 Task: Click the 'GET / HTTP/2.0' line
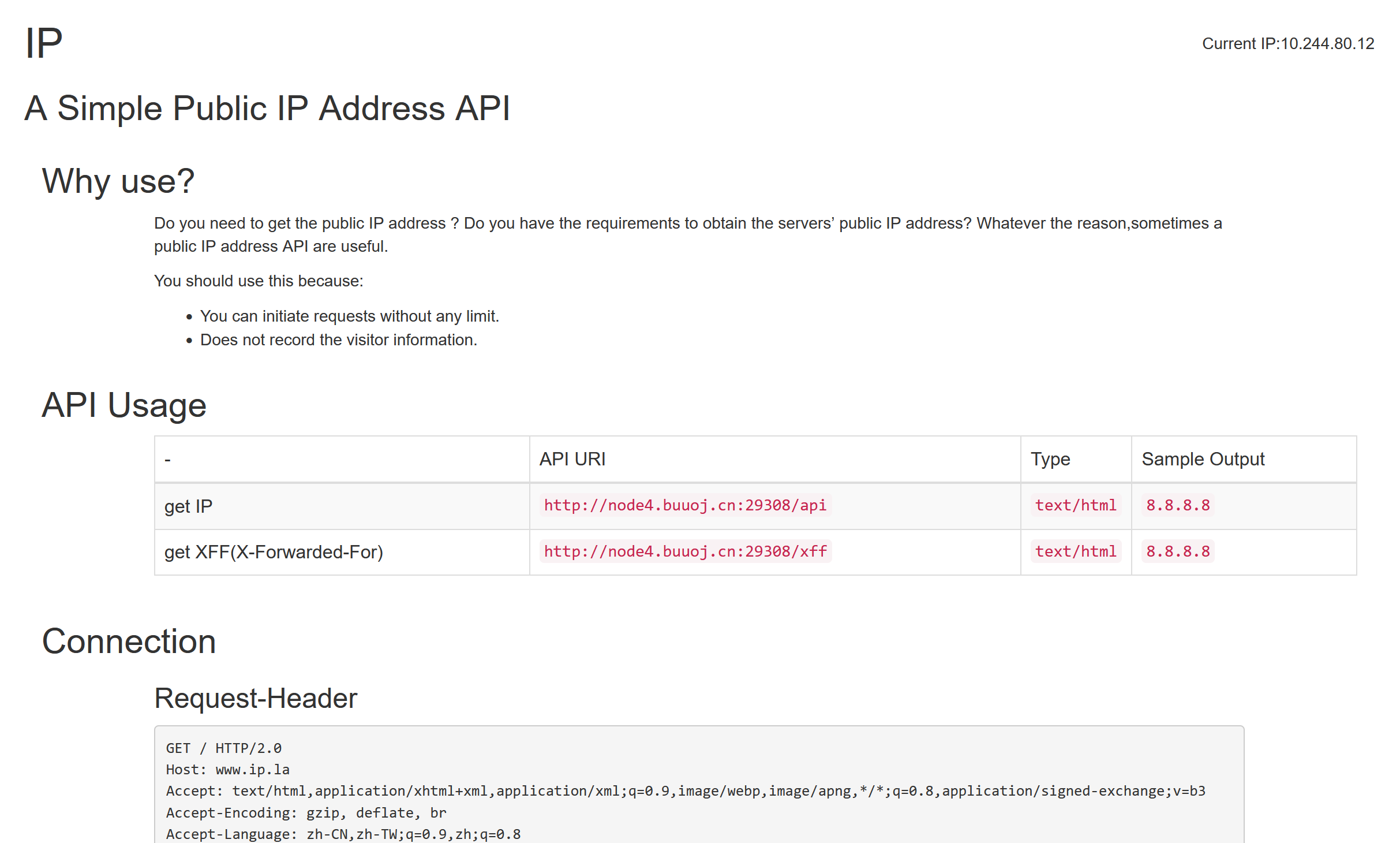[224, 748]
